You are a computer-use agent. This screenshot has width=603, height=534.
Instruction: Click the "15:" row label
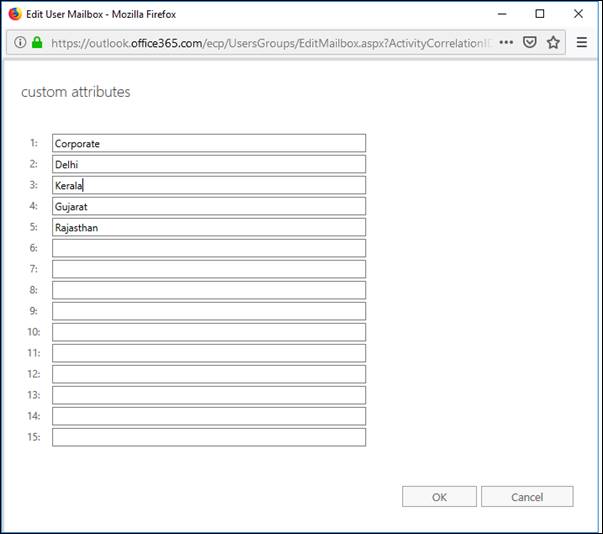click(x=33, y=437)
